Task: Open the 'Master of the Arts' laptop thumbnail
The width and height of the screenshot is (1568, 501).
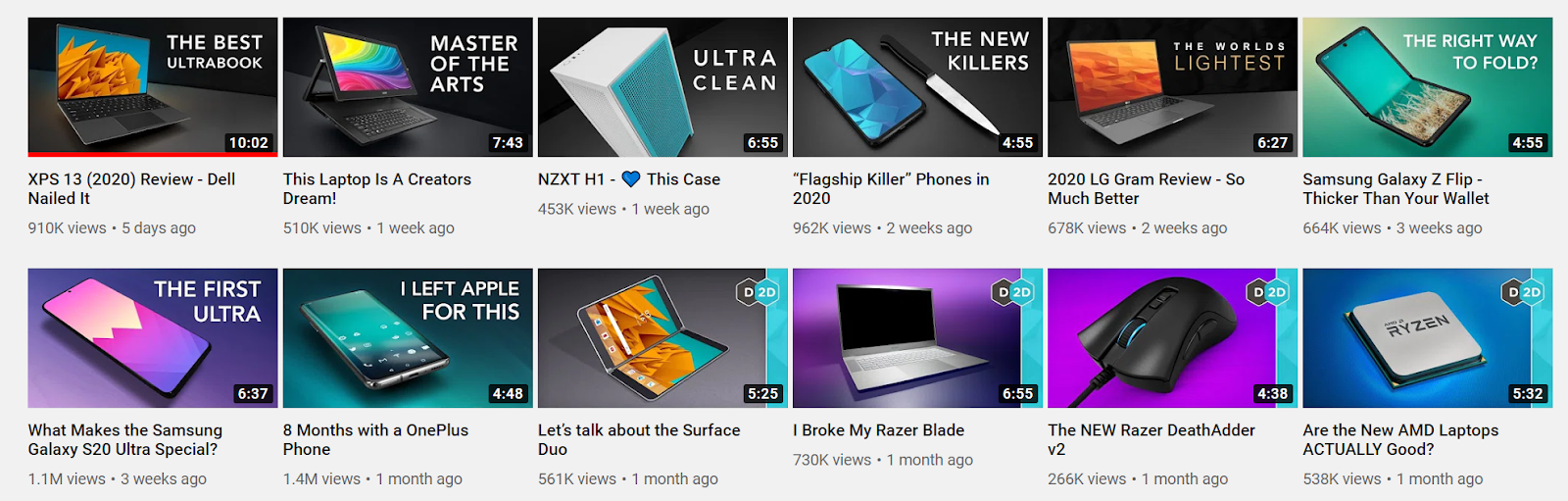Action: [x=408, y=87]
